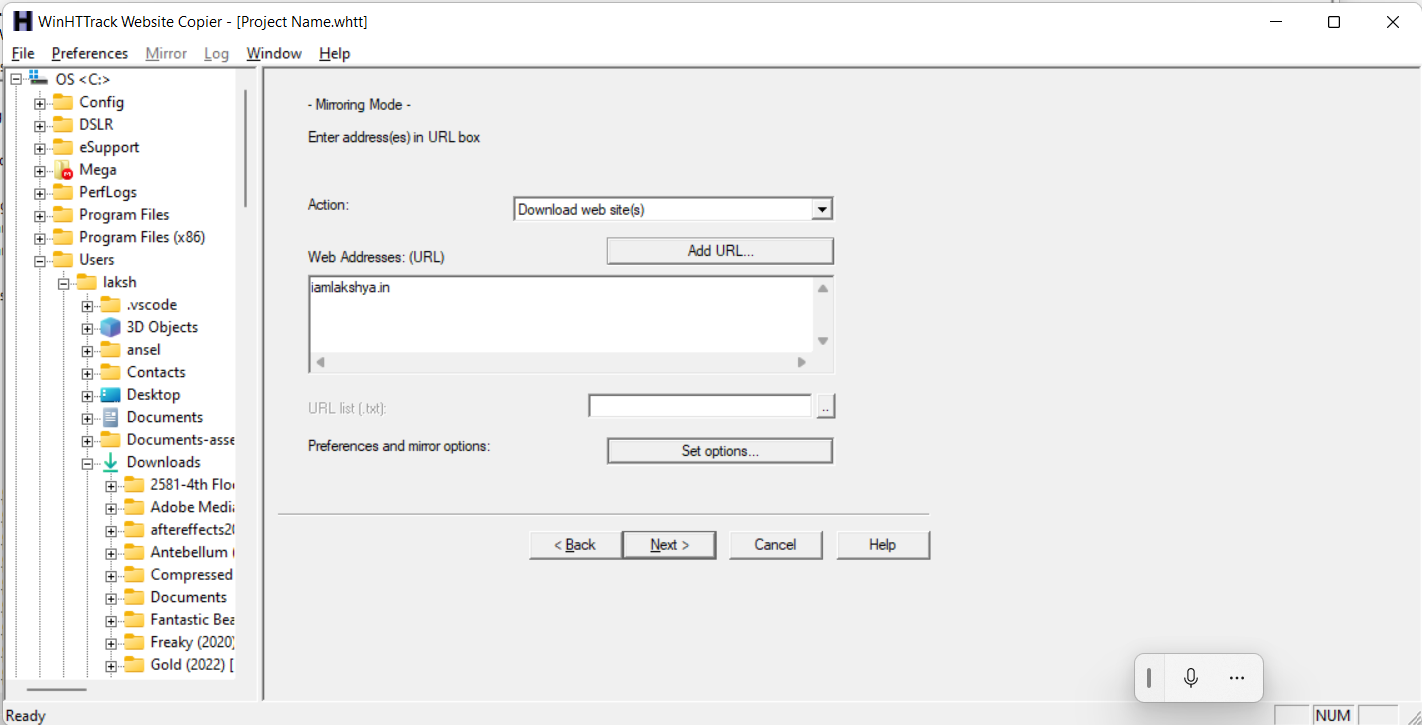Click the eSupport folder icon
Screen dimensions: 1422x725
(x=63, y=147)
